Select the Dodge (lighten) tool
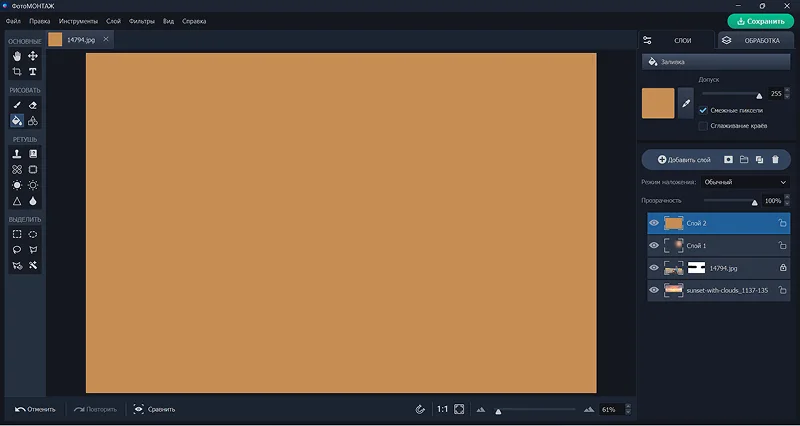This screenshot has width=800, height=426. [17, 185]
